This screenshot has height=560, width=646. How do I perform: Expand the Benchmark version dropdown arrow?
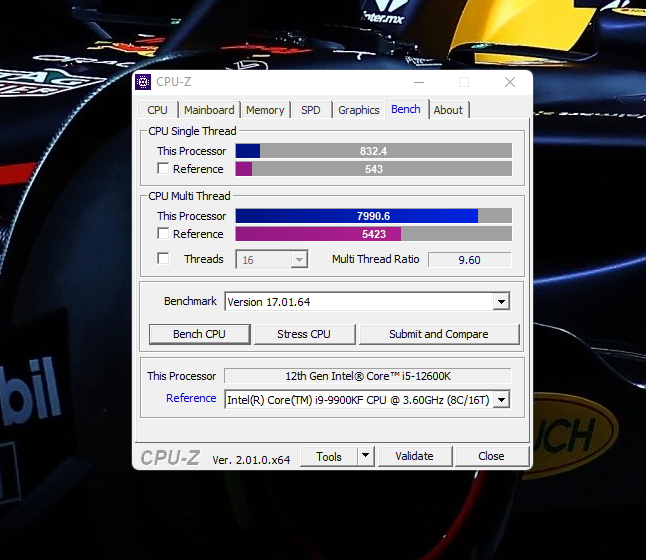tap(501, 302)
